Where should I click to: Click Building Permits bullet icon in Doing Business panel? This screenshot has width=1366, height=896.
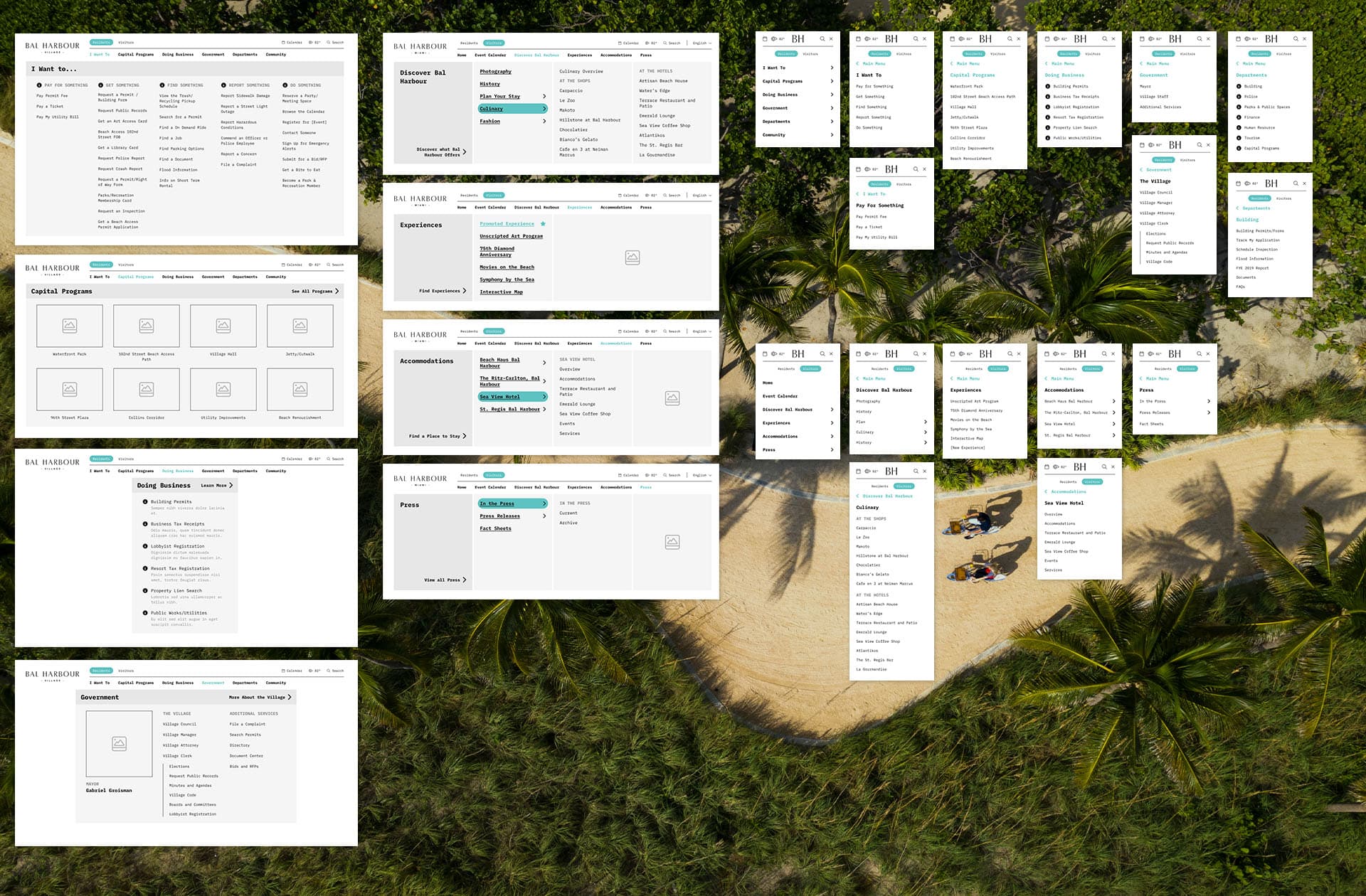click(145, 502)
